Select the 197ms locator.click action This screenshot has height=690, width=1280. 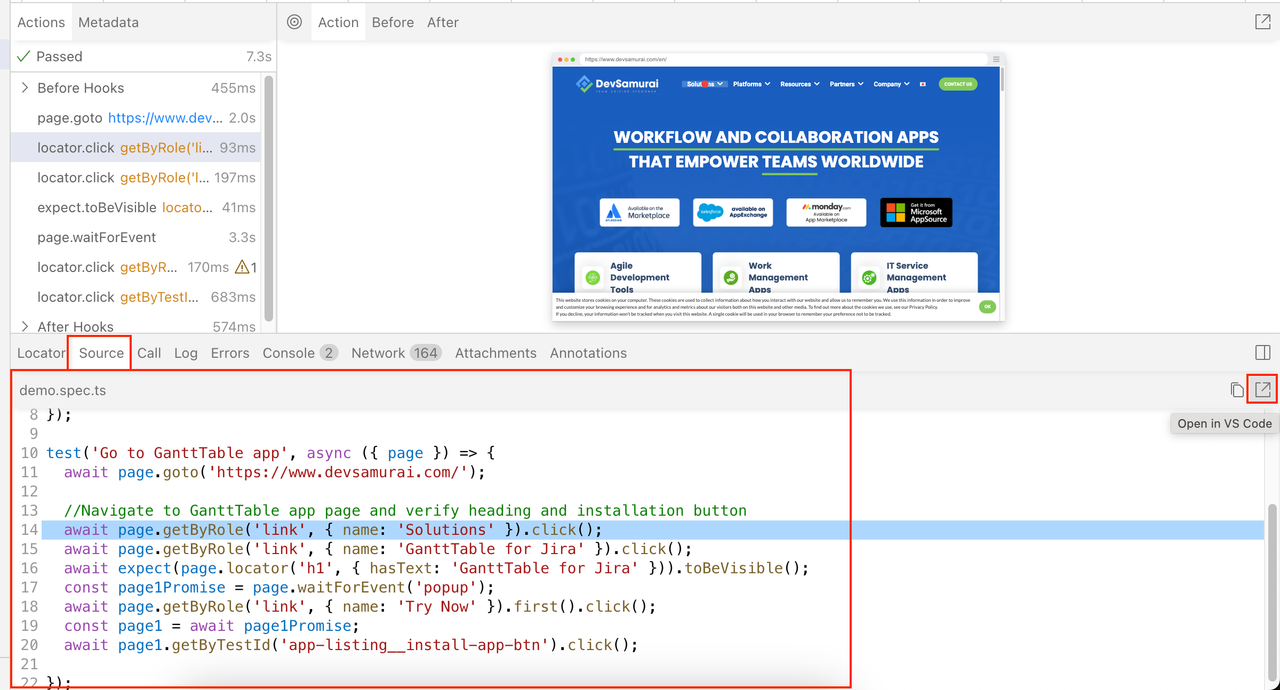click(x=135, y=178)
